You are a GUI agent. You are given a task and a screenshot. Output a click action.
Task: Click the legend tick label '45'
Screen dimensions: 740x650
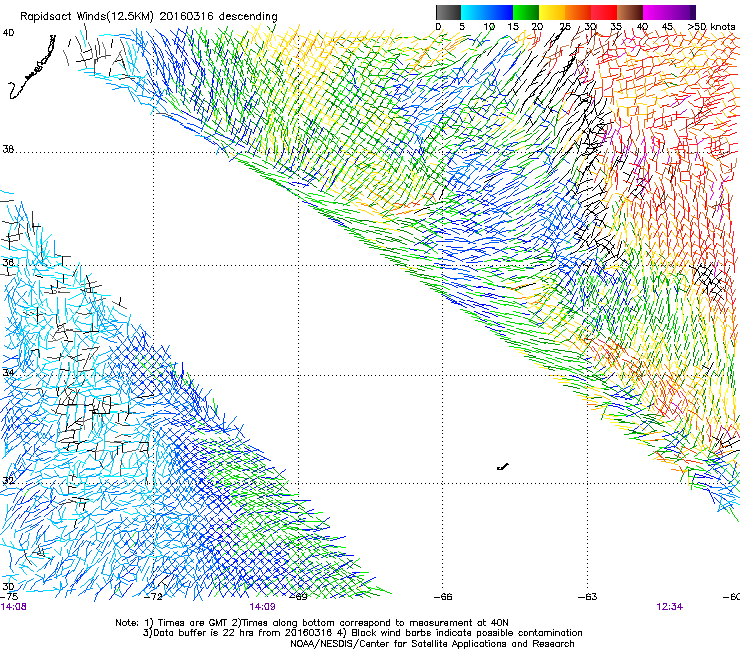coord(667,26)
